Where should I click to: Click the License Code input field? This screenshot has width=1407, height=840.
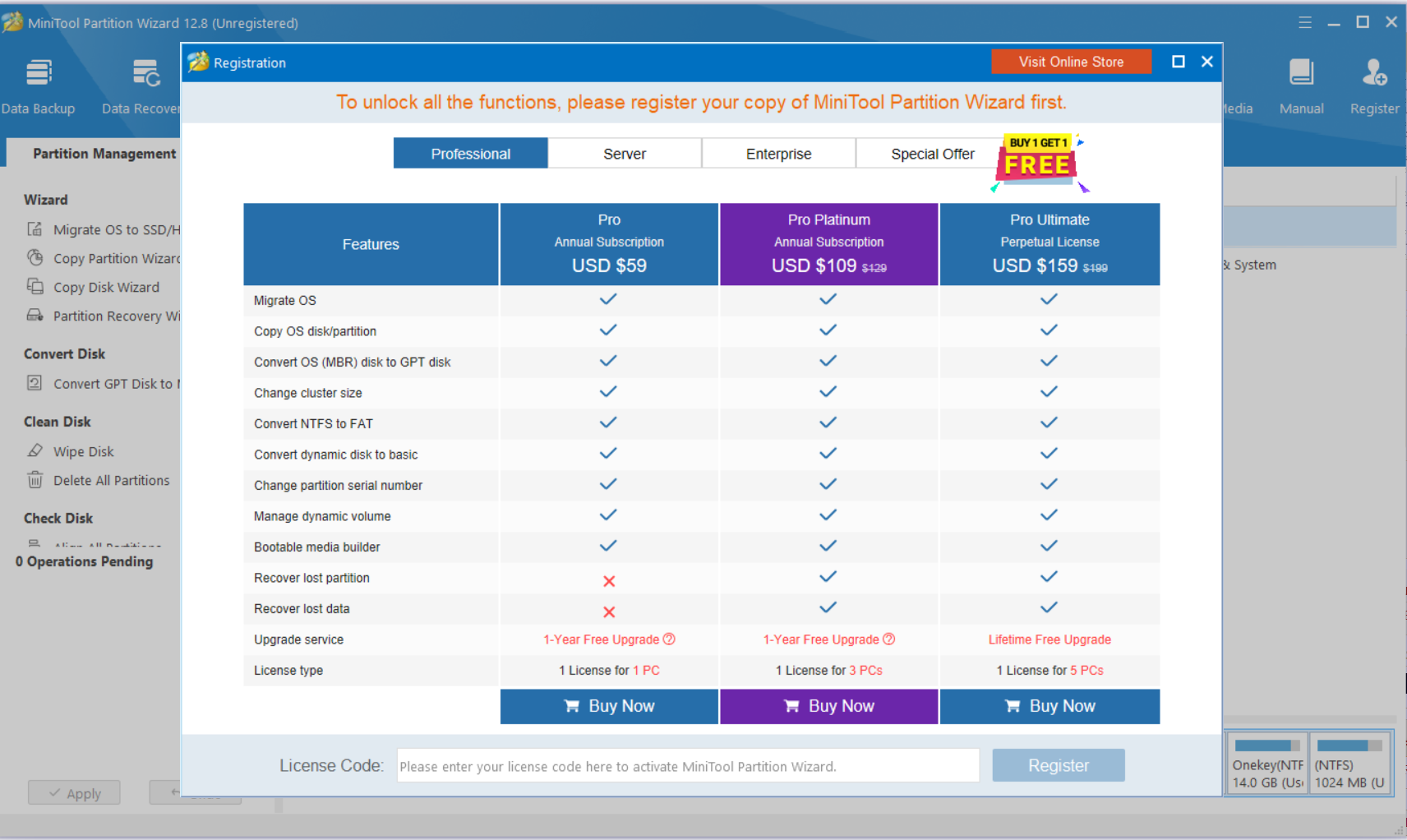point(688,765)
